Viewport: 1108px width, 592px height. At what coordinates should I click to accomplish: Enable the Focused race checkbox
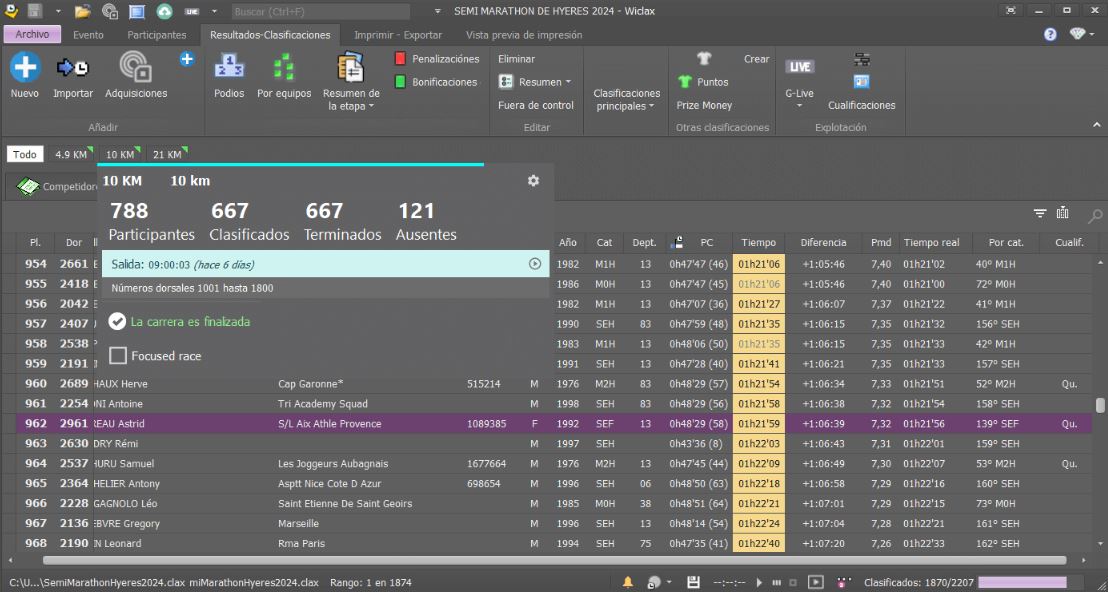tap(118, 356)
